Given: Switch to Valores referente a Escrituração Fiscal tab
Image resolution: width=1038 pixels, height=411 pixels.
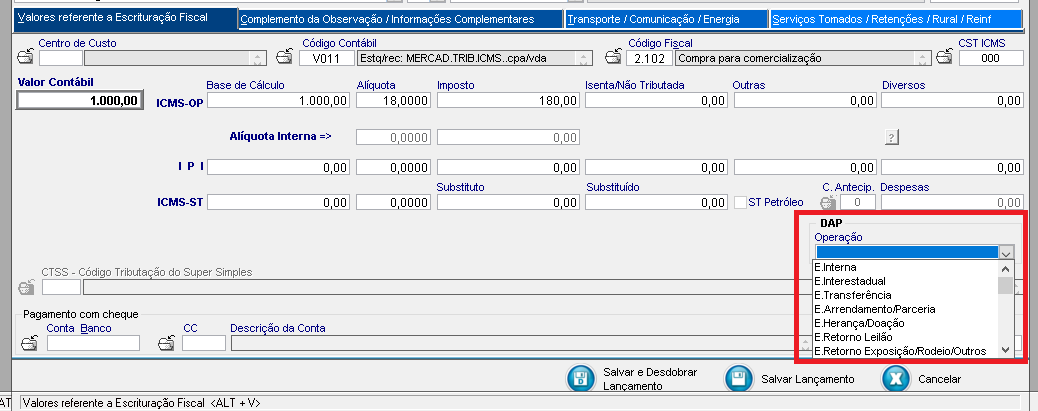Looking at the screenshot, I should pyautogui.click(x=124, y=18).
